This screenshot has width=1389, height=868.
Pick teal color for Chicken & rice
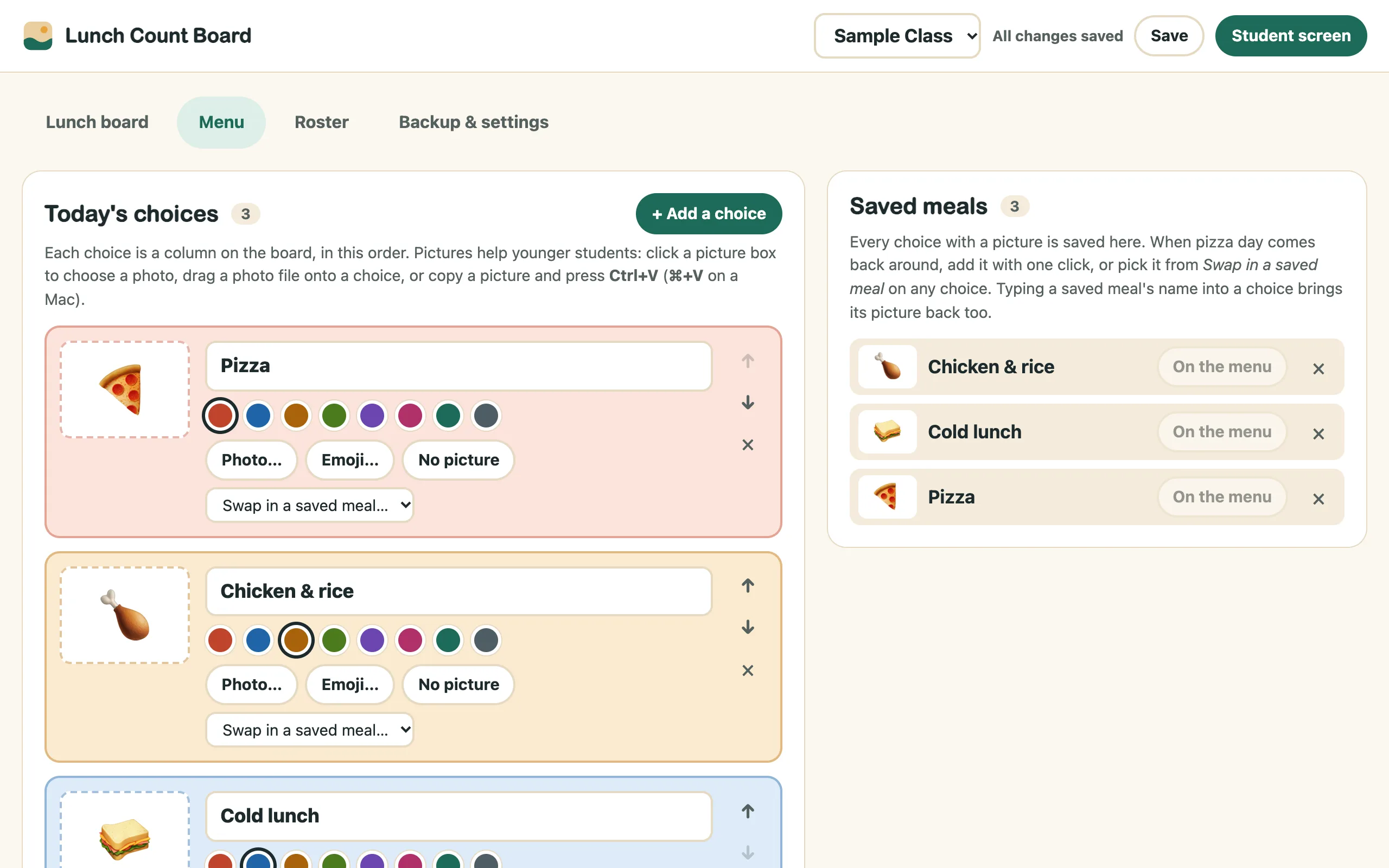pos(448,640)
